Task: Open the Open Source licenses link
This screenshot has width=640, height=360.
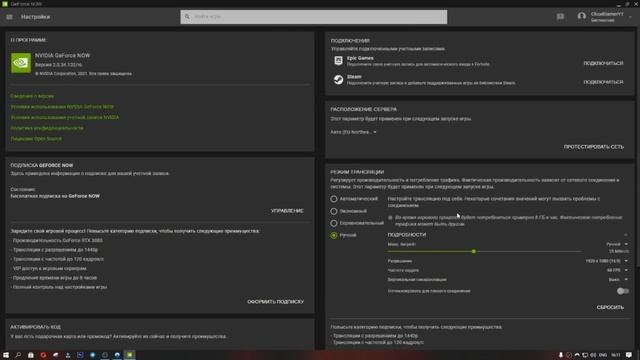Action: 36,138
